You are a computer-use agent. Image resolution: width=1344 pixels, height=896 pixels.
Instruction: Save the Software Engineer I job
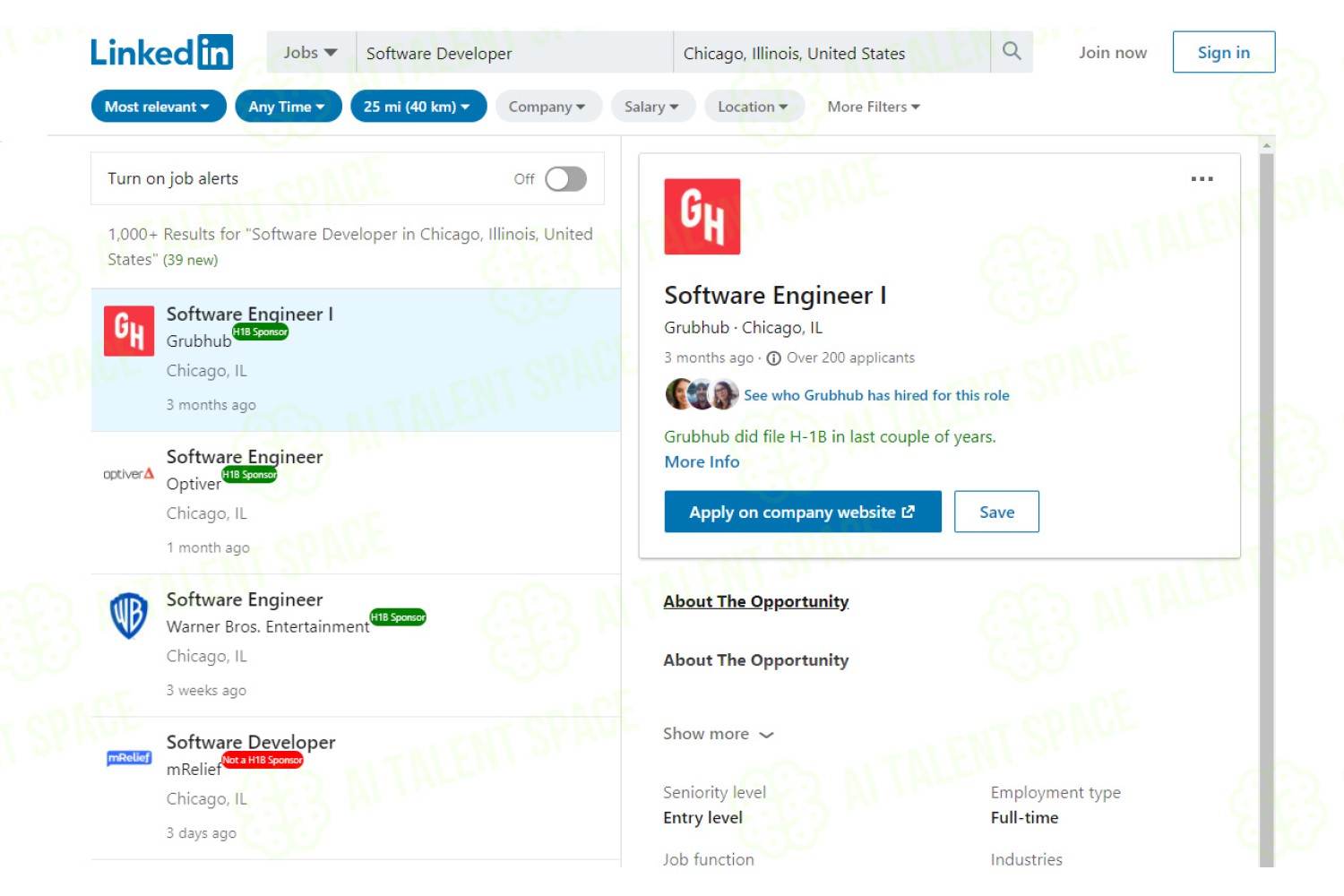(x=996, y=512)
